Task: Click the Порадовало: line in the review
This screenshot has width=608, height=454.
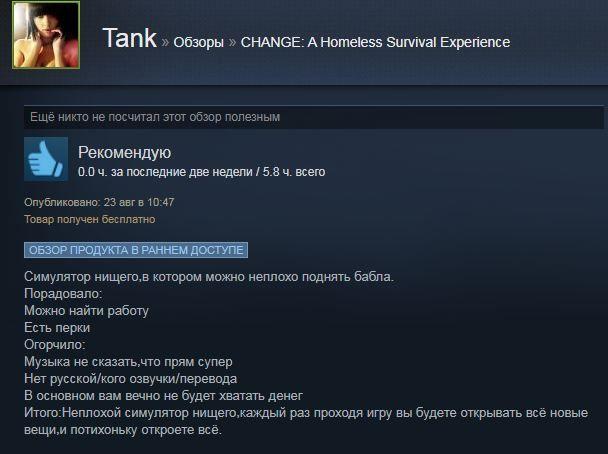Action: tap(63, 294)
